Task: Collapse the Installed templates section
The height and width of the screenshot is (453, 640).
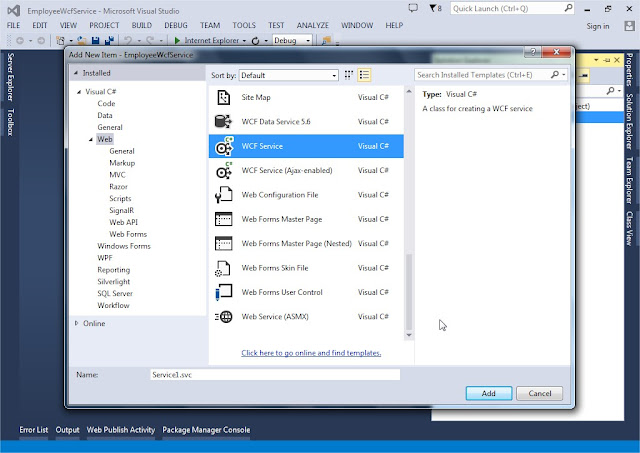Action: click(x=76, y=73)
